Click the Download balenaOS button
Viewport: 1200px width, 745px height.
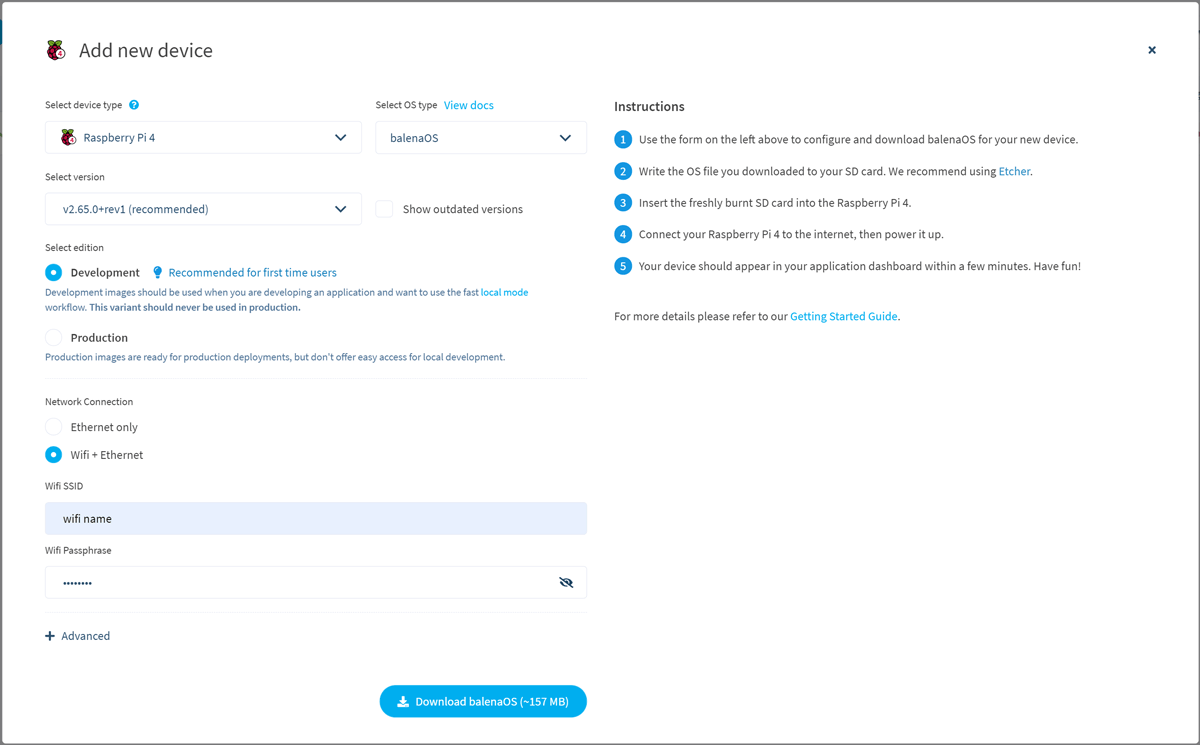pos(483,701)
